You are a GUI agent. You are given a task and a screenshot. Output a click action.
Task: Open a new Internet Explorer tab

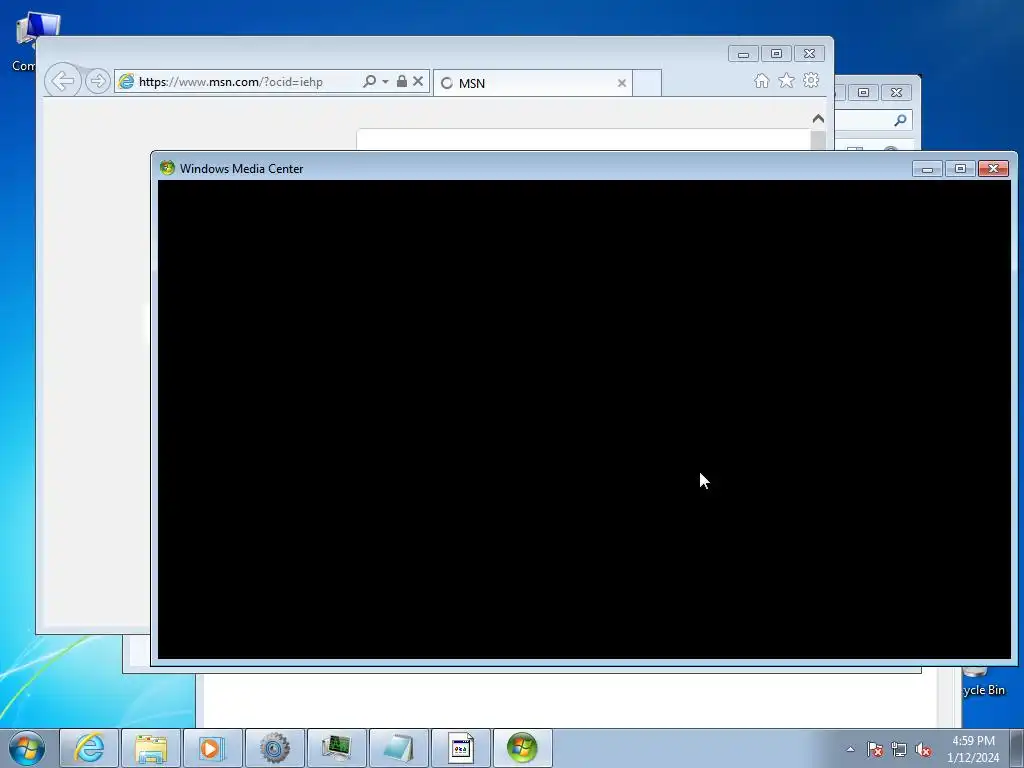647,83
